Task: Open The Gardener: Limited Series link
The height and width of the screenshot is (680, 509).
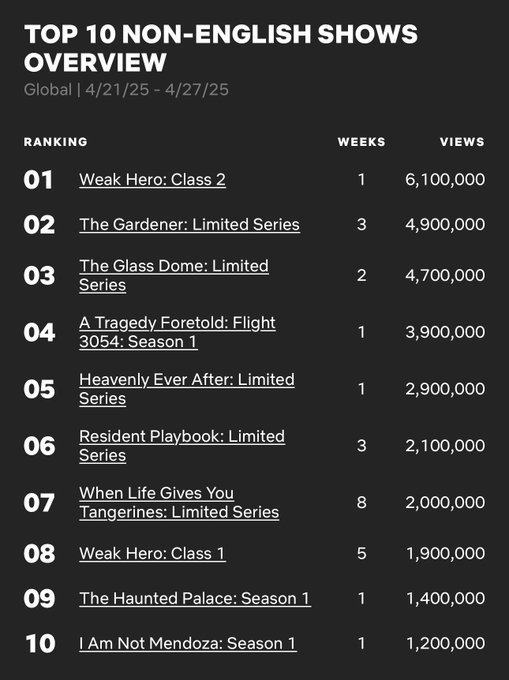Action: coord(189,225)
